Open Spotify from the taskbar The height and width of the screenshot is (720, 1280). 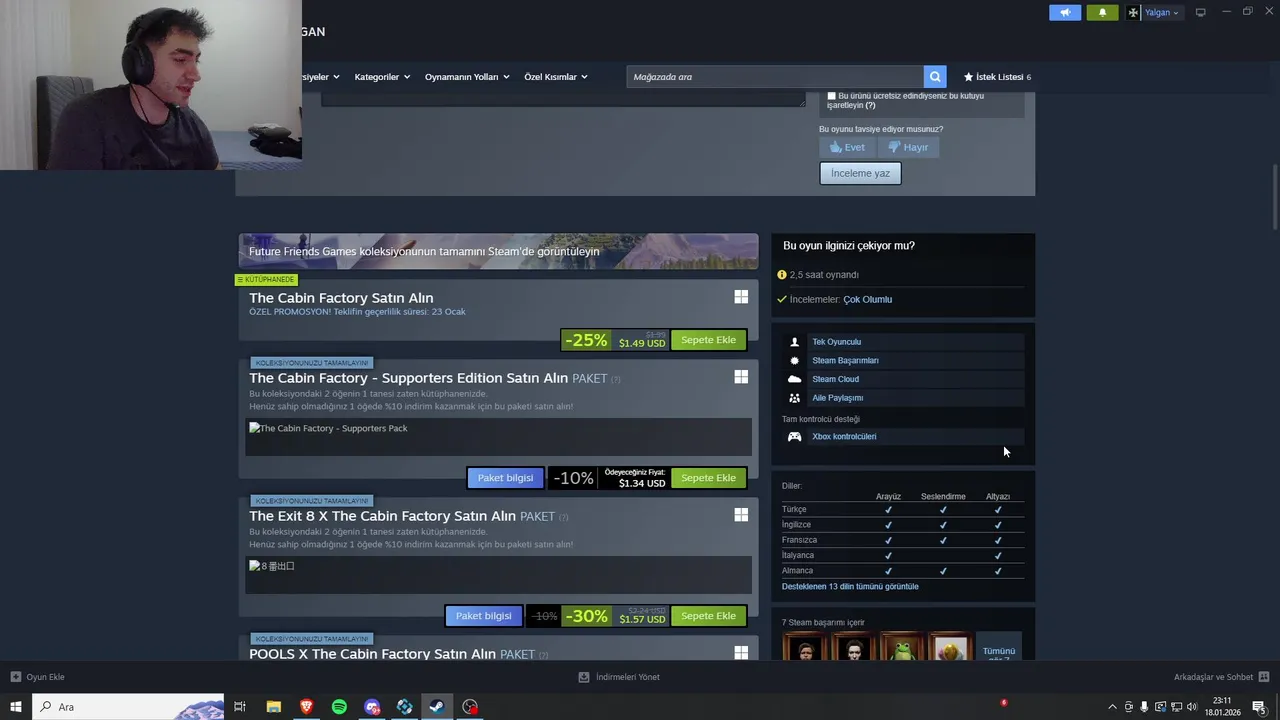(x=339, y=707)
